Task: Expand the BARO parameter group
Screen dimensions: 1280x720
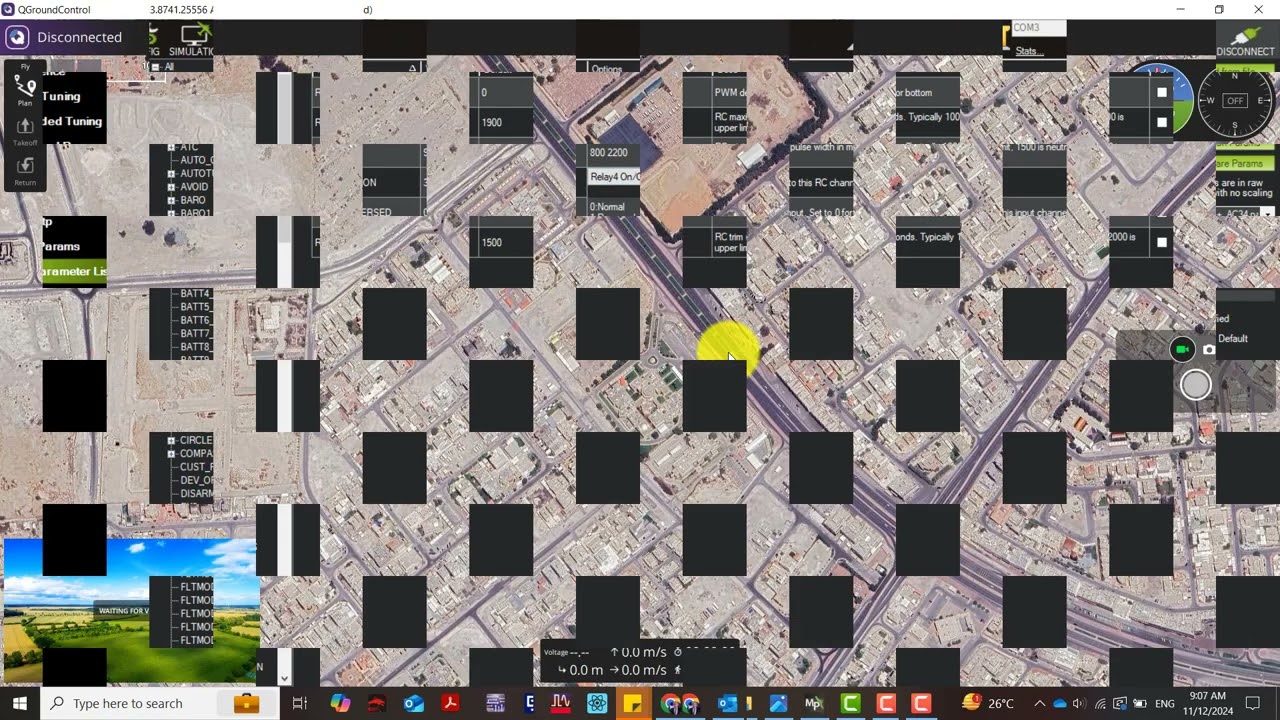Action: (172, 200)
